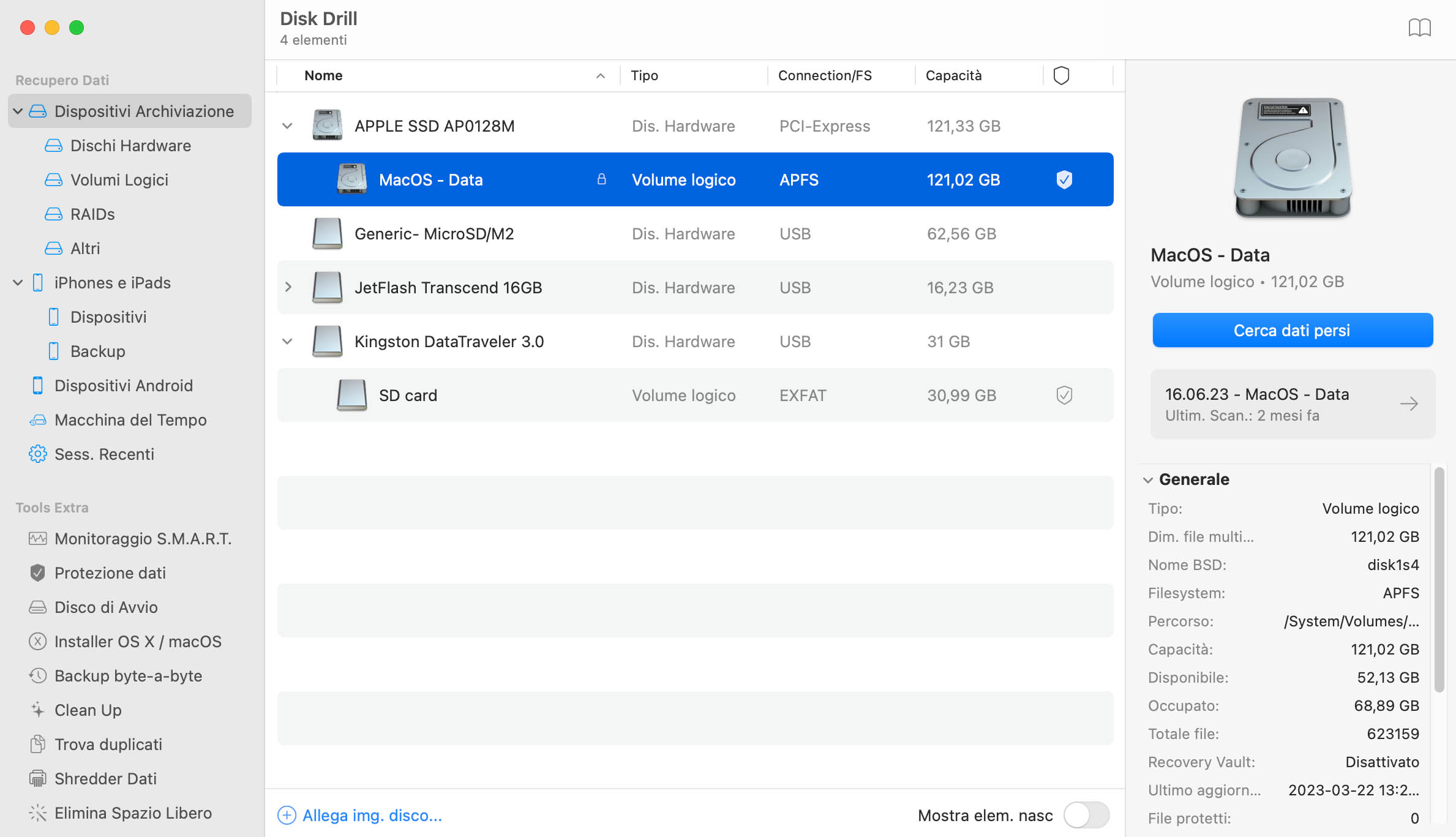Sort by the Nome column arrow

coord(601,76)
